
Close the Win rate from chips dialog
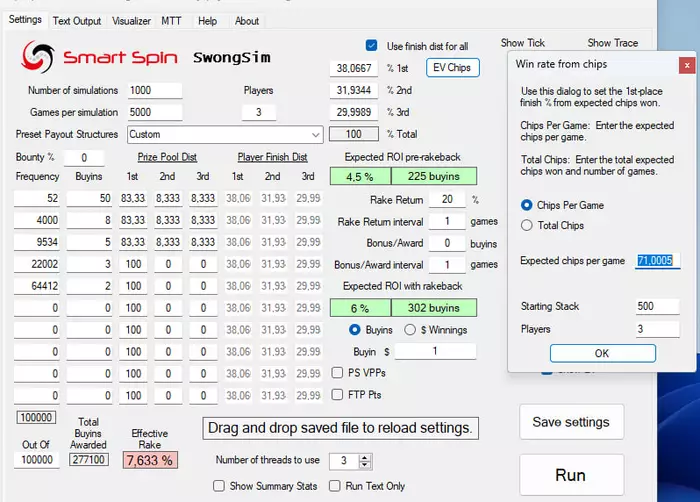[687, 65]
